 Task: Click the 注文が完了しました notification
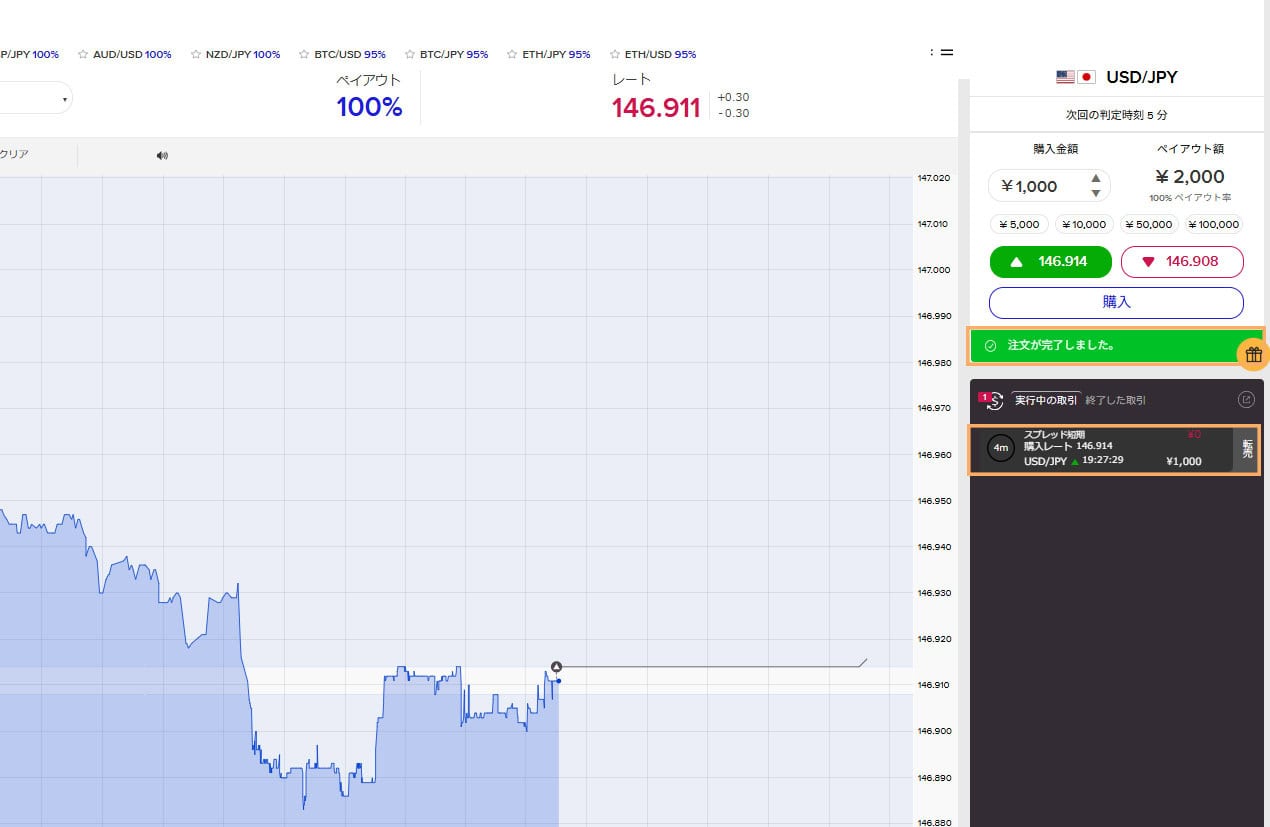pos(1116,345)
